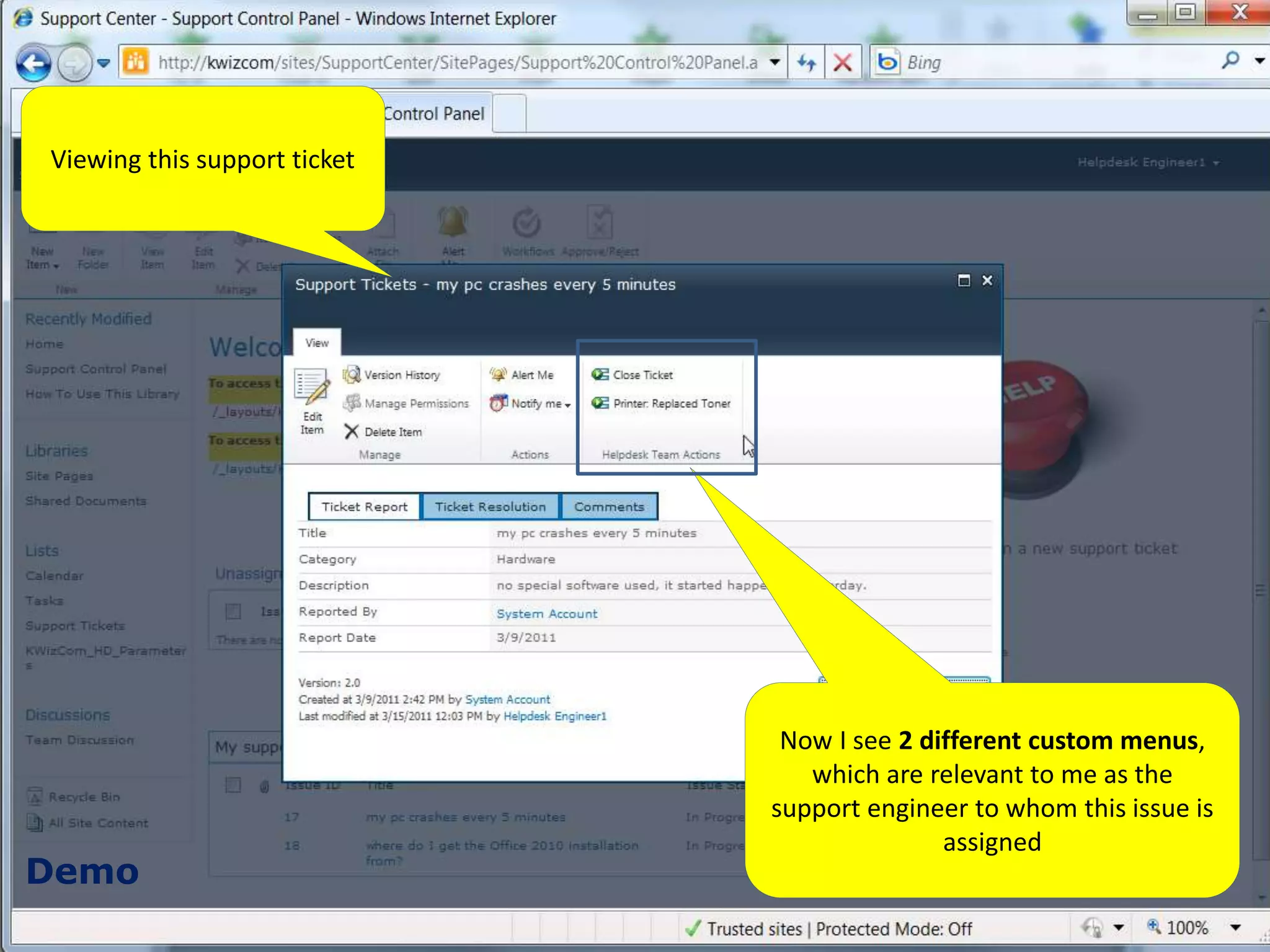Click the browser Forward button

point(74,63)
